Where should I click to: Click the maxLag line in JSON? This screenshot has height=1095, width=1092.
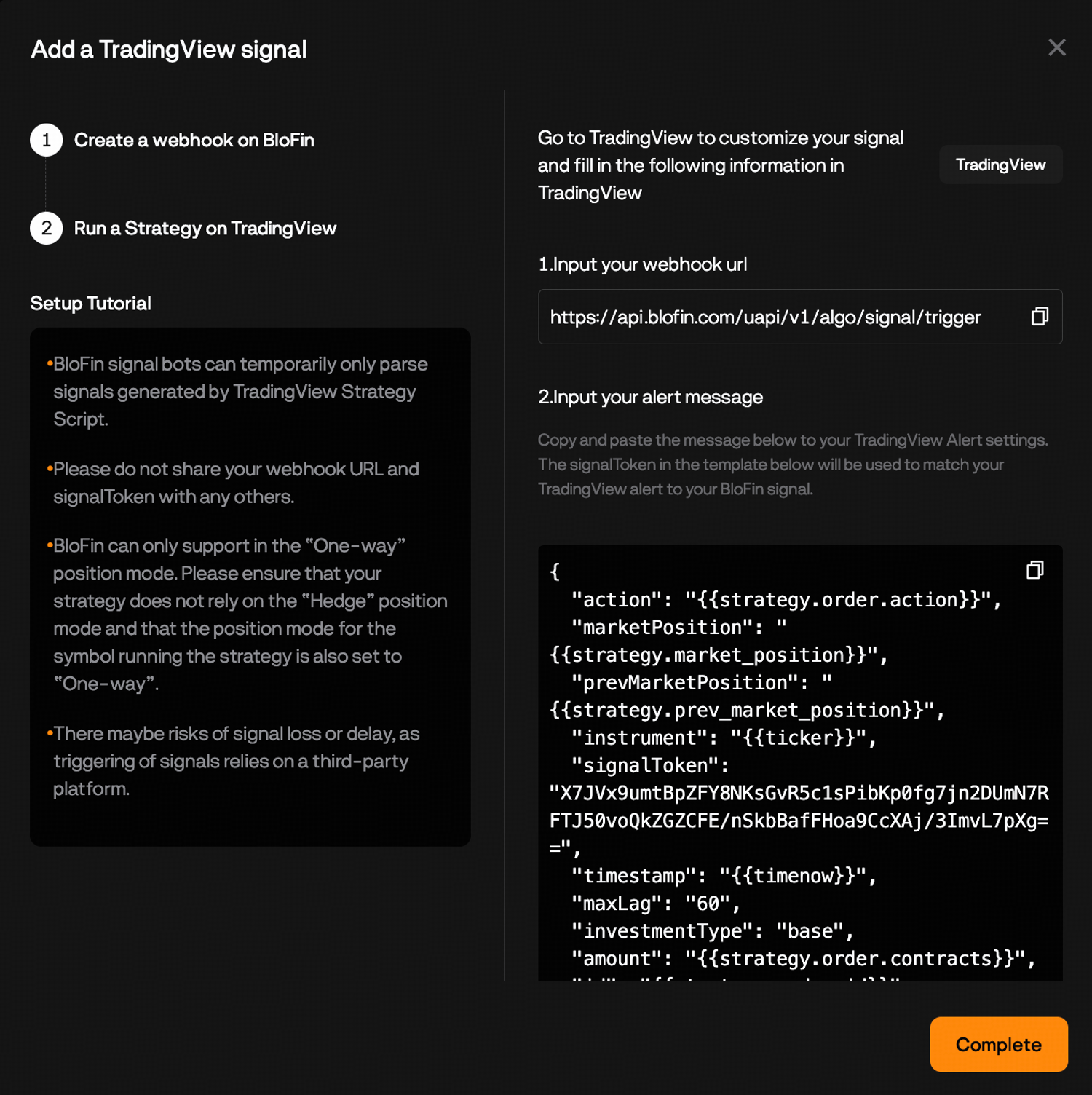pos(656,904)
